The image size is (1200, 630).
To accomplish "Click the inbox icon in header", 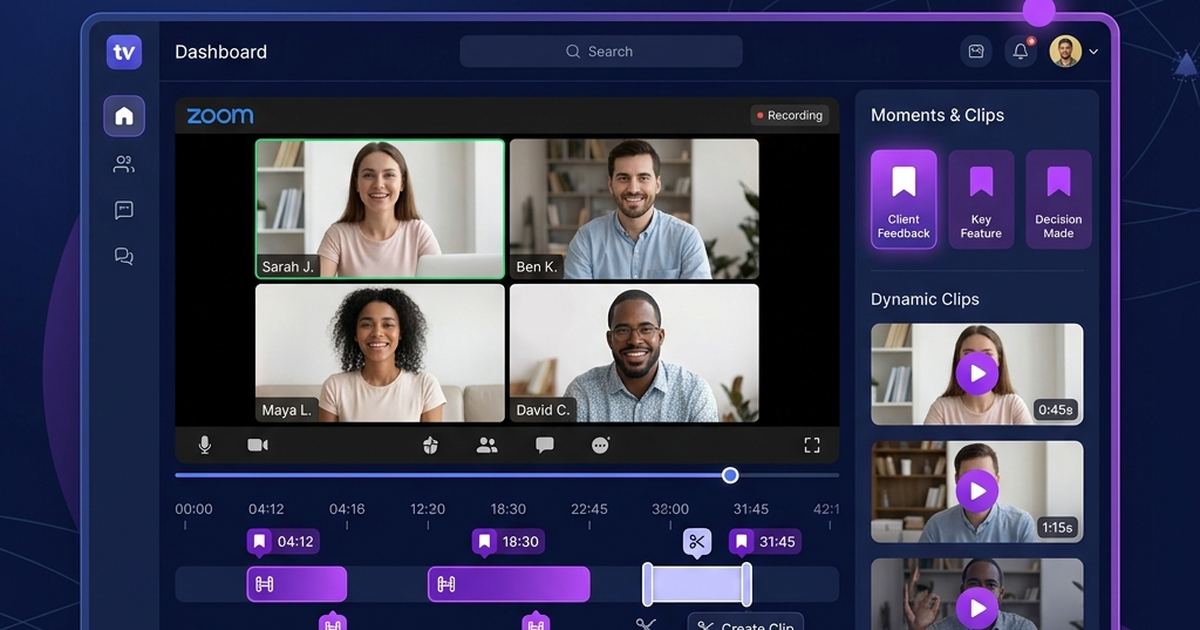I will pyautogui.click(x=976, y=51).
